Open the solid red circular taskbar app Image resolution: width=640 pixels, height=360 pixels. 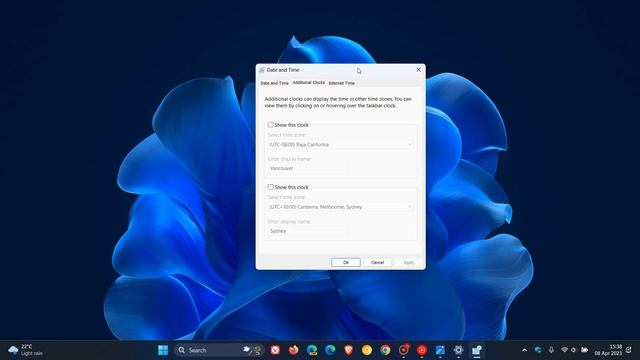click(422, 350)
